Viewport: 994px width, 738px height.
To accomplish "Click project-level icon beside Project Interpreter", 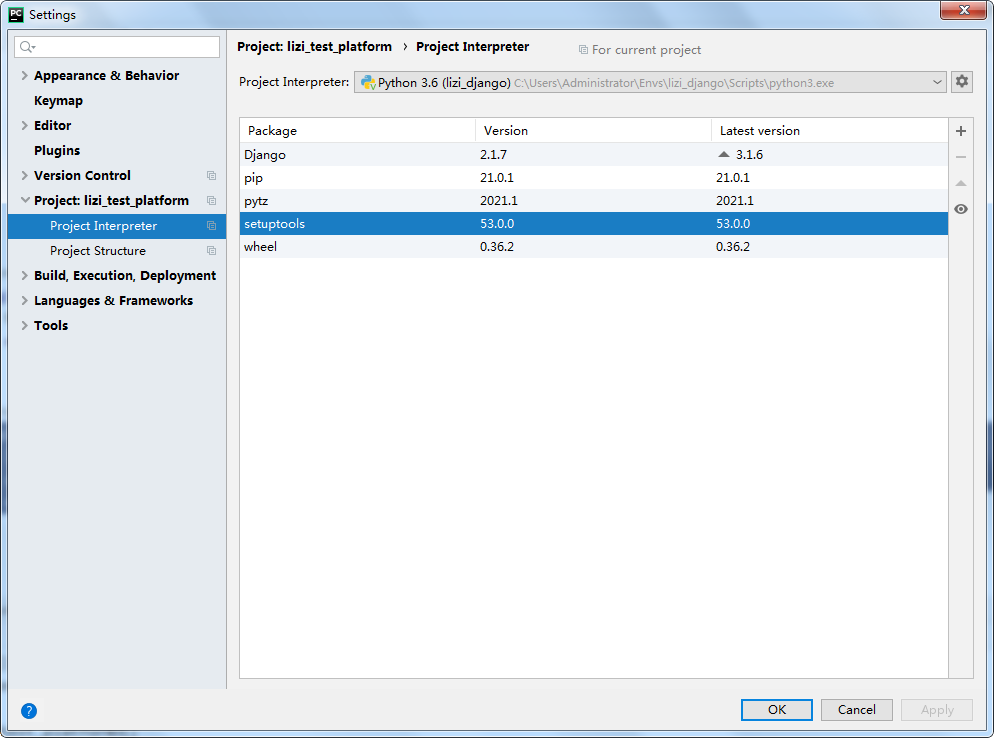I will (211, 226).
